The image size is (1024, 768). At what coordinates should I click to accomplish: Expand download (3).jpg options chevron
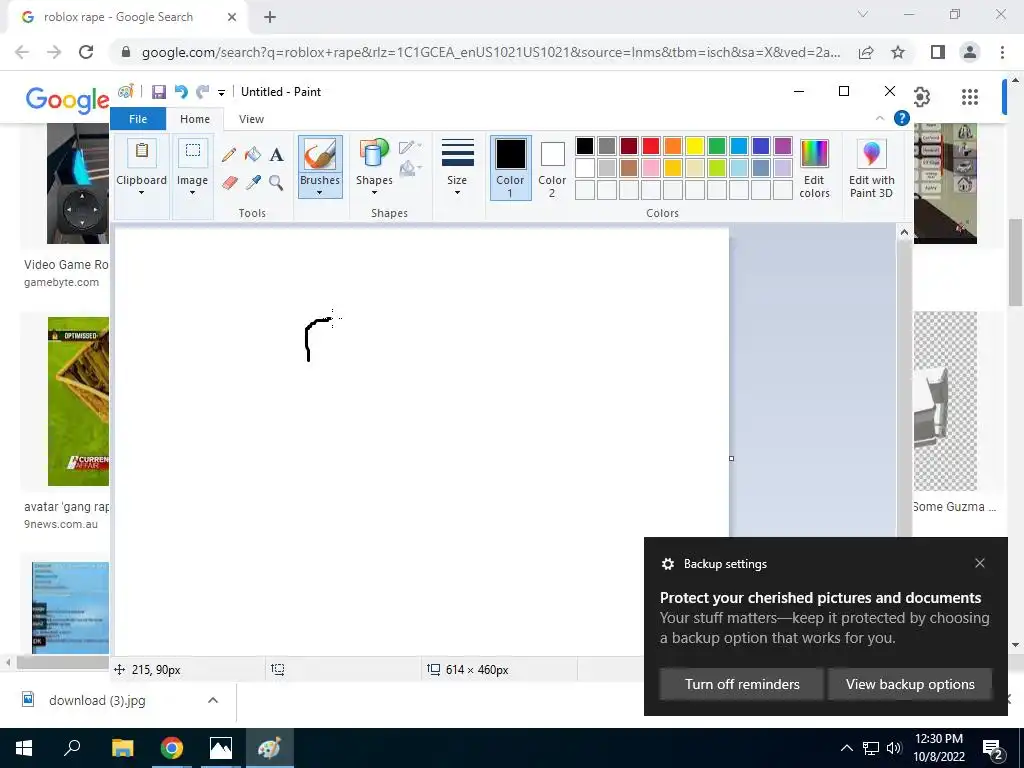tap(212, 700)
